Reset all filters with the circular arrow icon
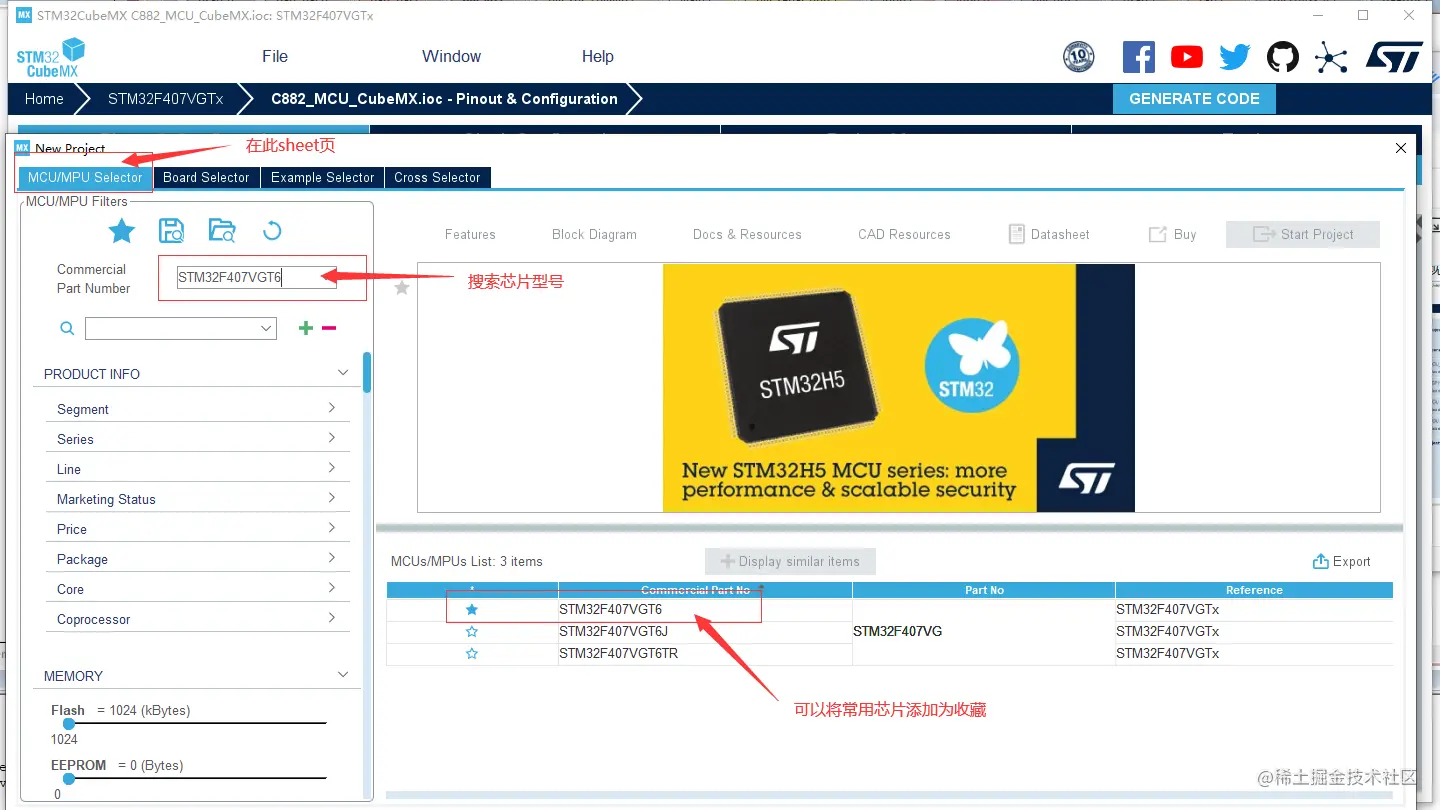 272,231
